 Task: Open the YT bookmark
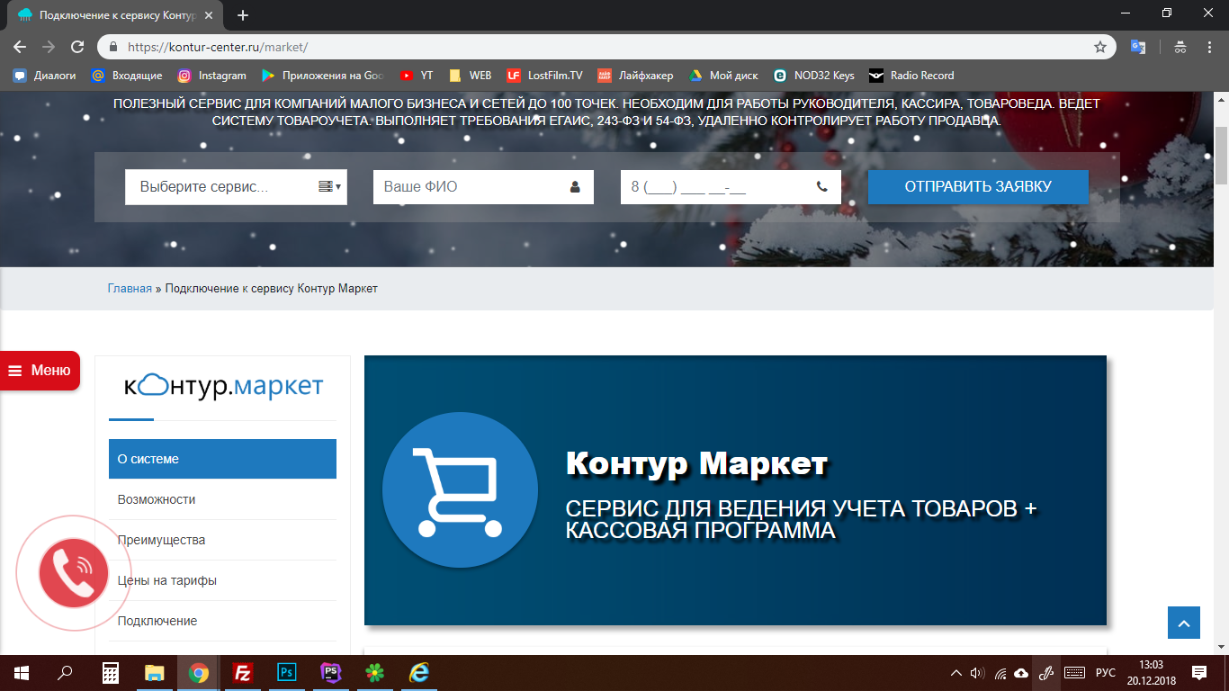tap(416, 75)
